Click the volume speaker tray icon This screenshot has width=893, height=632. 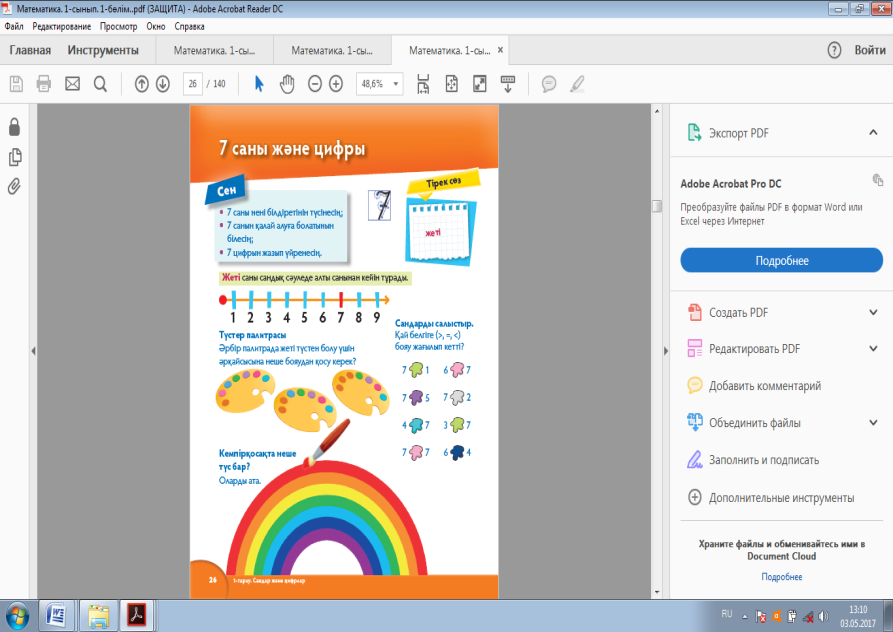coord(823,617)
